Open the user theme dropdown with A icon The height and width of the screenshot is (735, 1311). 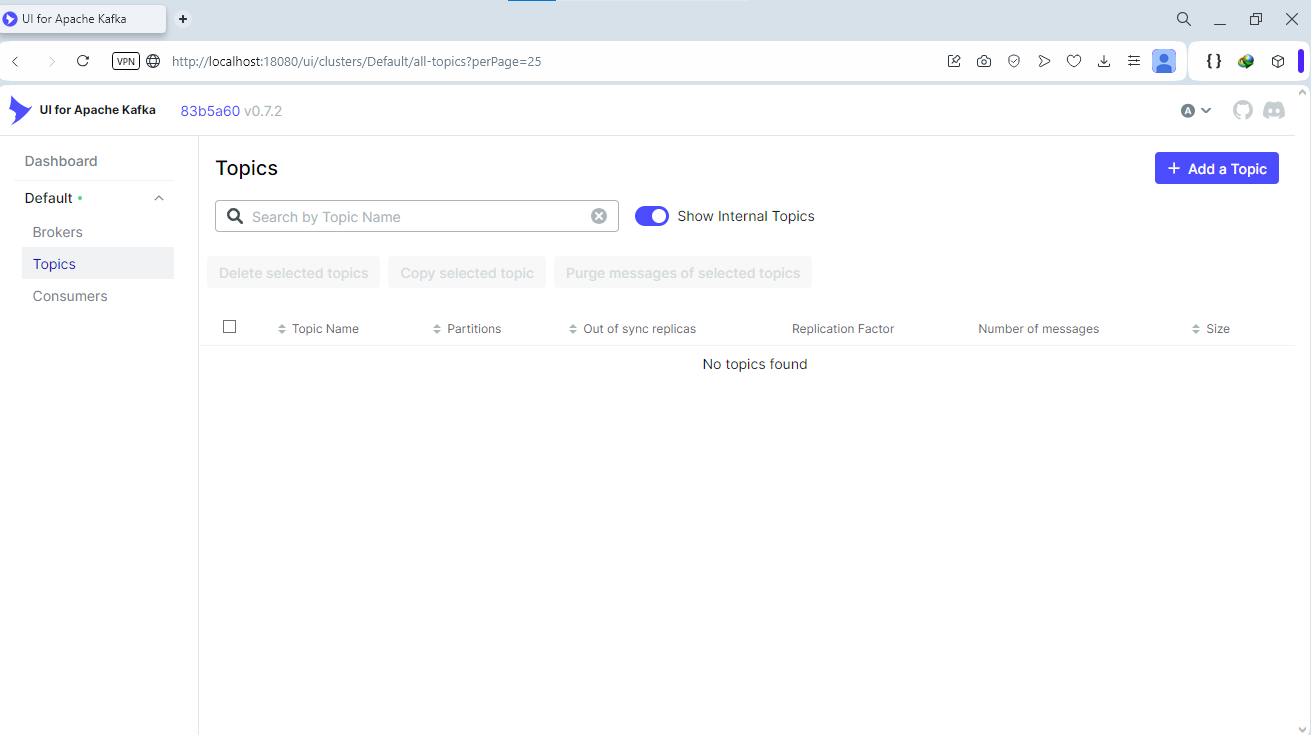[1196, 110]
